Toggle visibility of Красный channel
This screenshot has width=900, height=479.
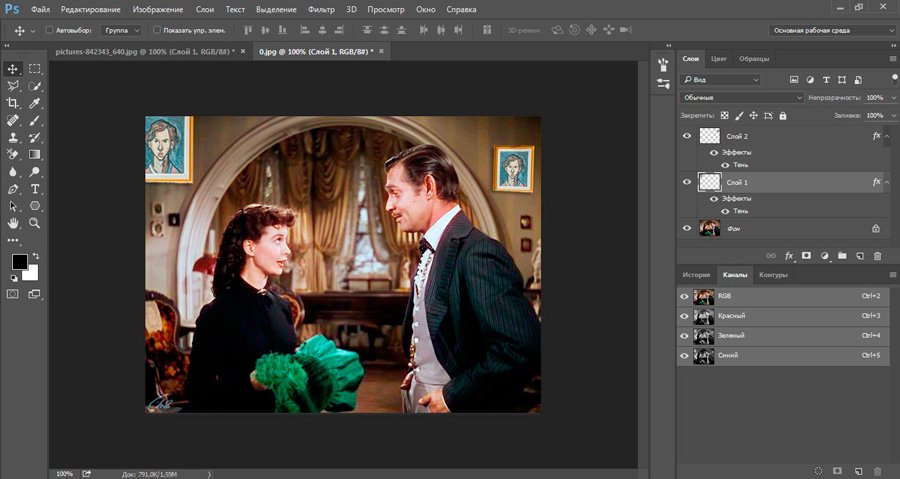tap(685, 316)
